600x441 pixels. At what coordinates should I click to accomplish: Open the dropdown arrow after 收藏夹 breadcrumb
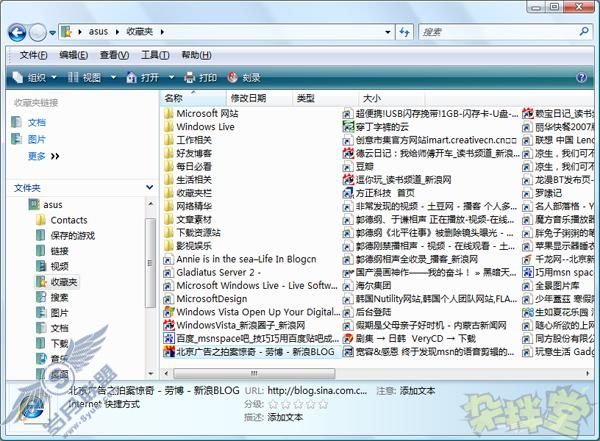162,32
